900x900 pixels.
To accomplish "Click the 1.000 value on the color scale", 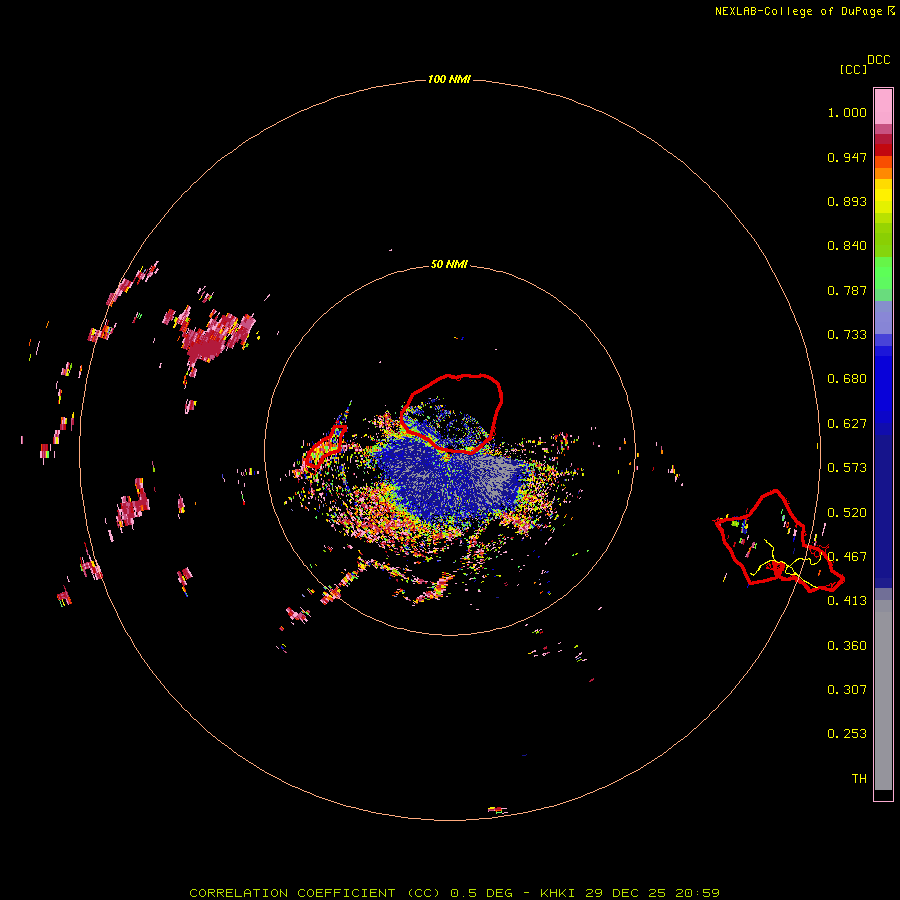I will (847, 112).
